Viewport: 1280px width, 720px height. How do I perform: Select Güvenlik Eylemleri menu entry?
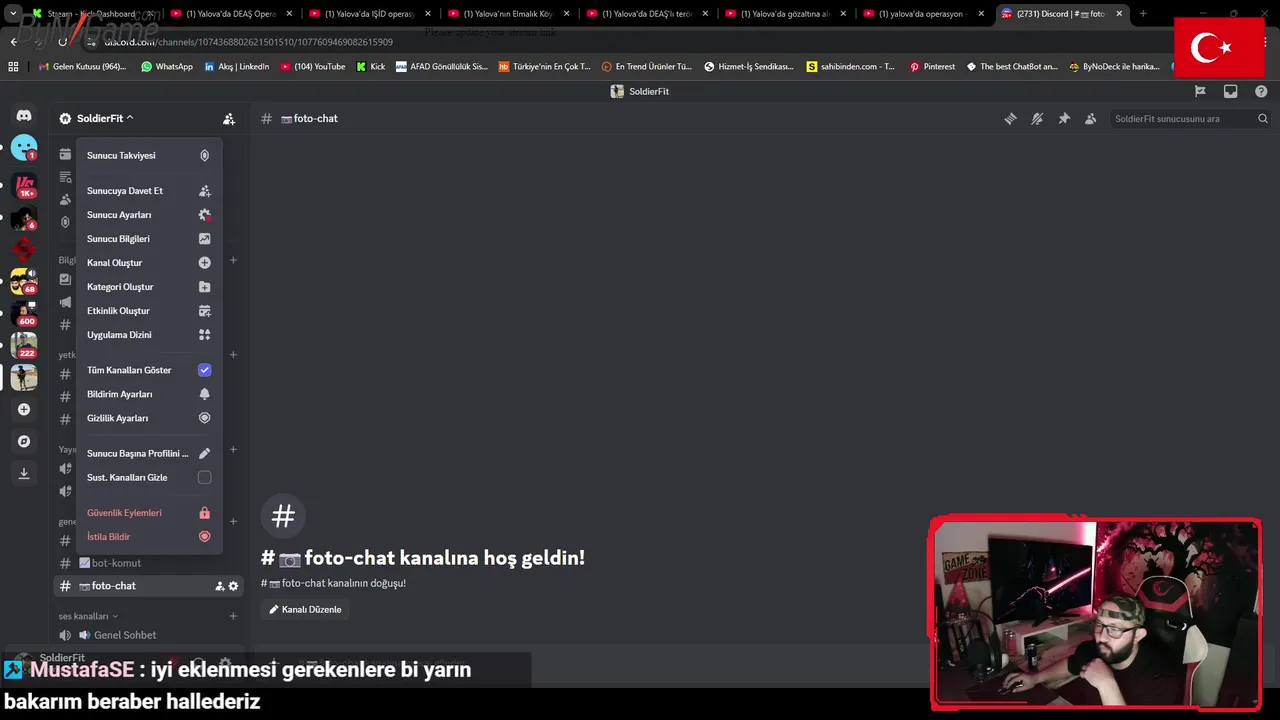coord(149,513)
